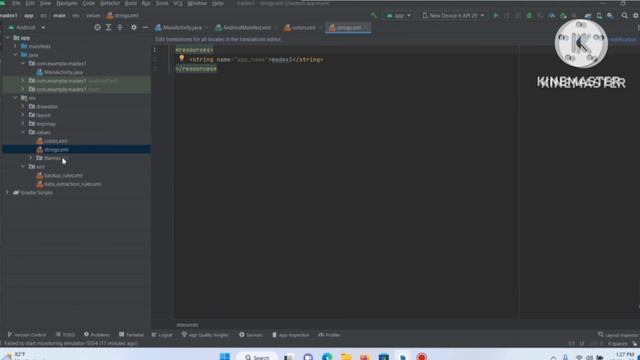The image size is (640, 360).
Task: Click the SDK Manager toolbar icon
Action: tap(610, 16)
